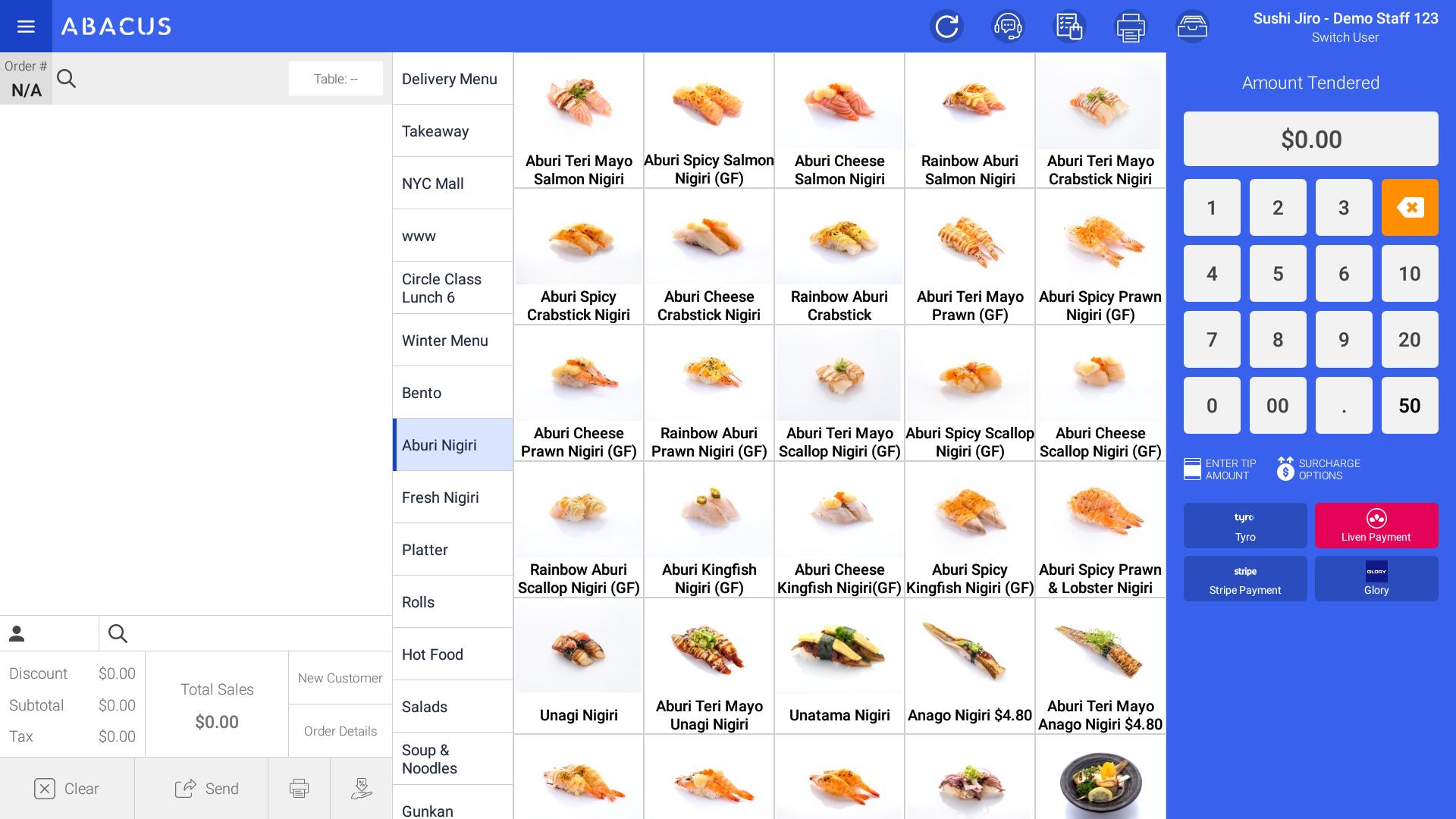
Task: Open Enter Tip Amount option
Action: click(x=1220, y=469)
